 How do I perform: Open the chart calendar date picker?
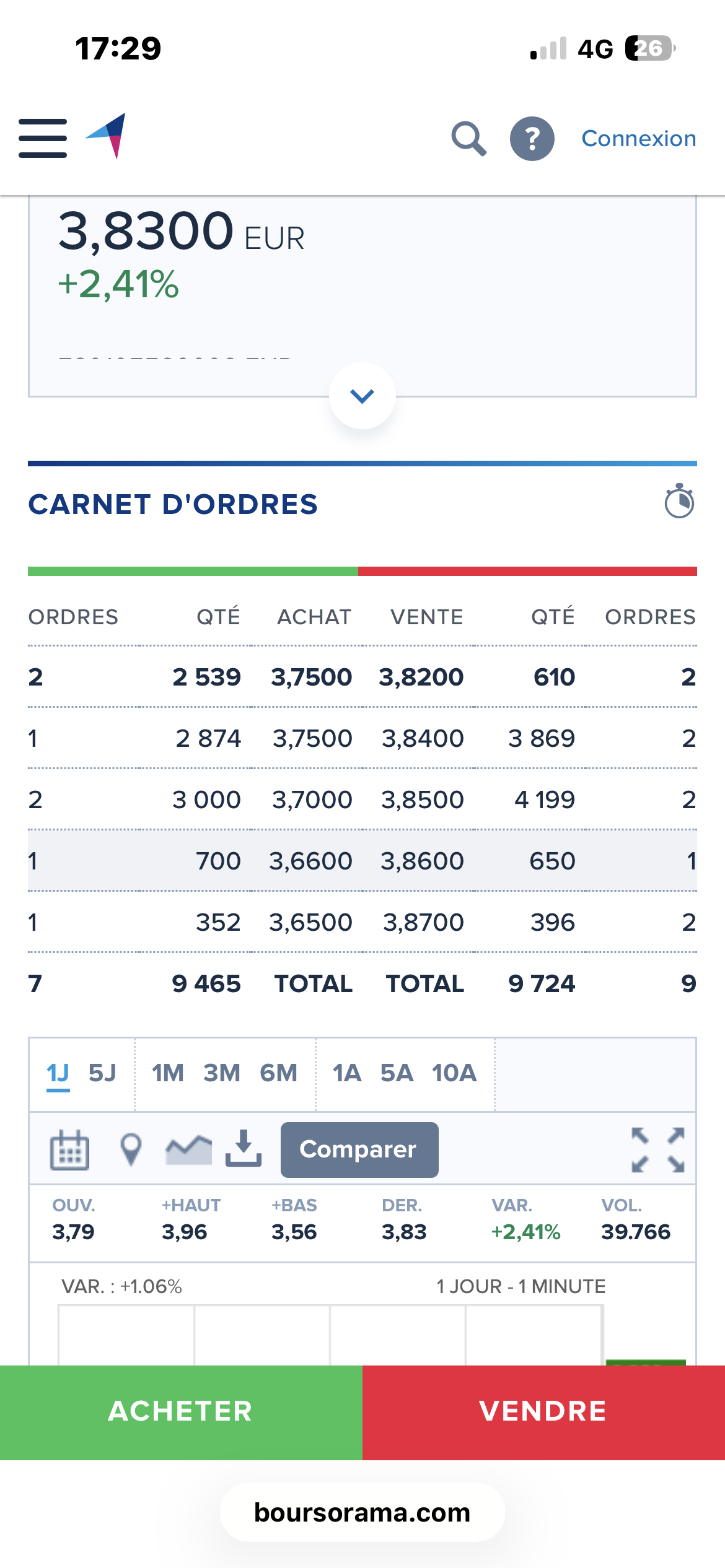coord(69,1150)
